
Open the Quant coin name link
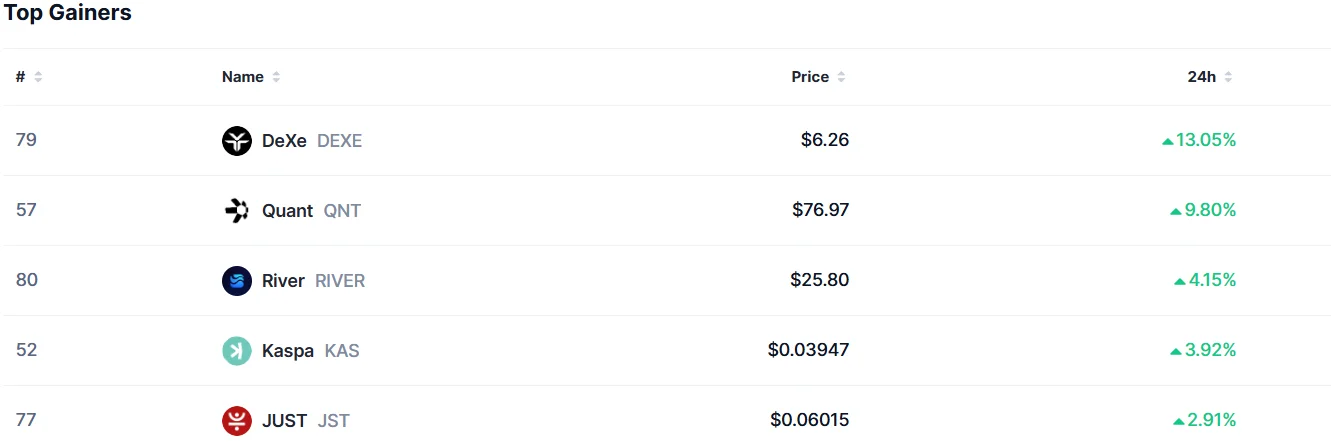pos(287,211)
